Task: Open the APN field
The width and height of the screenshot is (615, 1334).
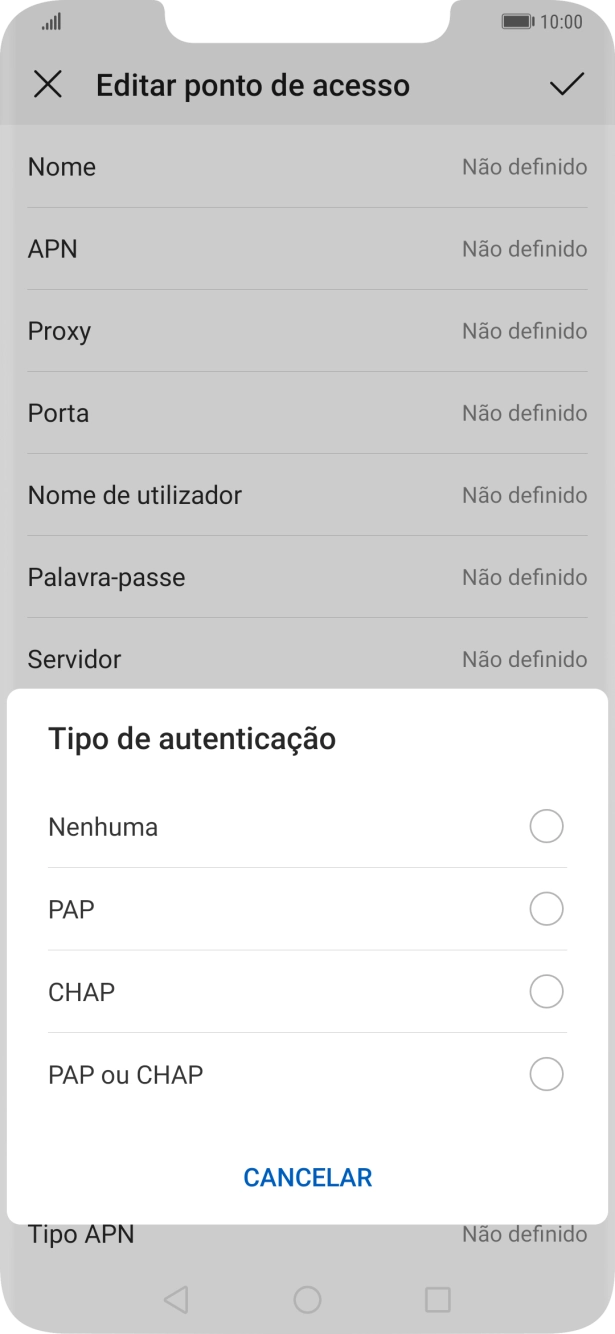Action: pos(307,249)
